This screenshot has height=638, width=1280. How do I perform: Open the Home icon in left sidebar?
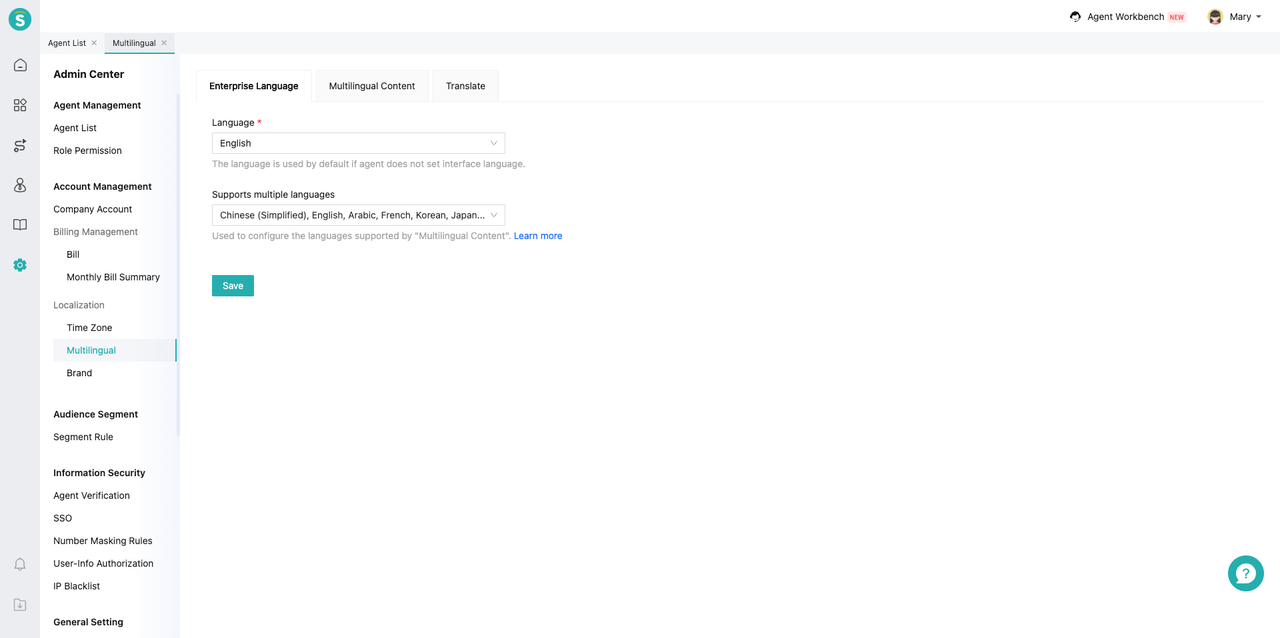[20, 65]
